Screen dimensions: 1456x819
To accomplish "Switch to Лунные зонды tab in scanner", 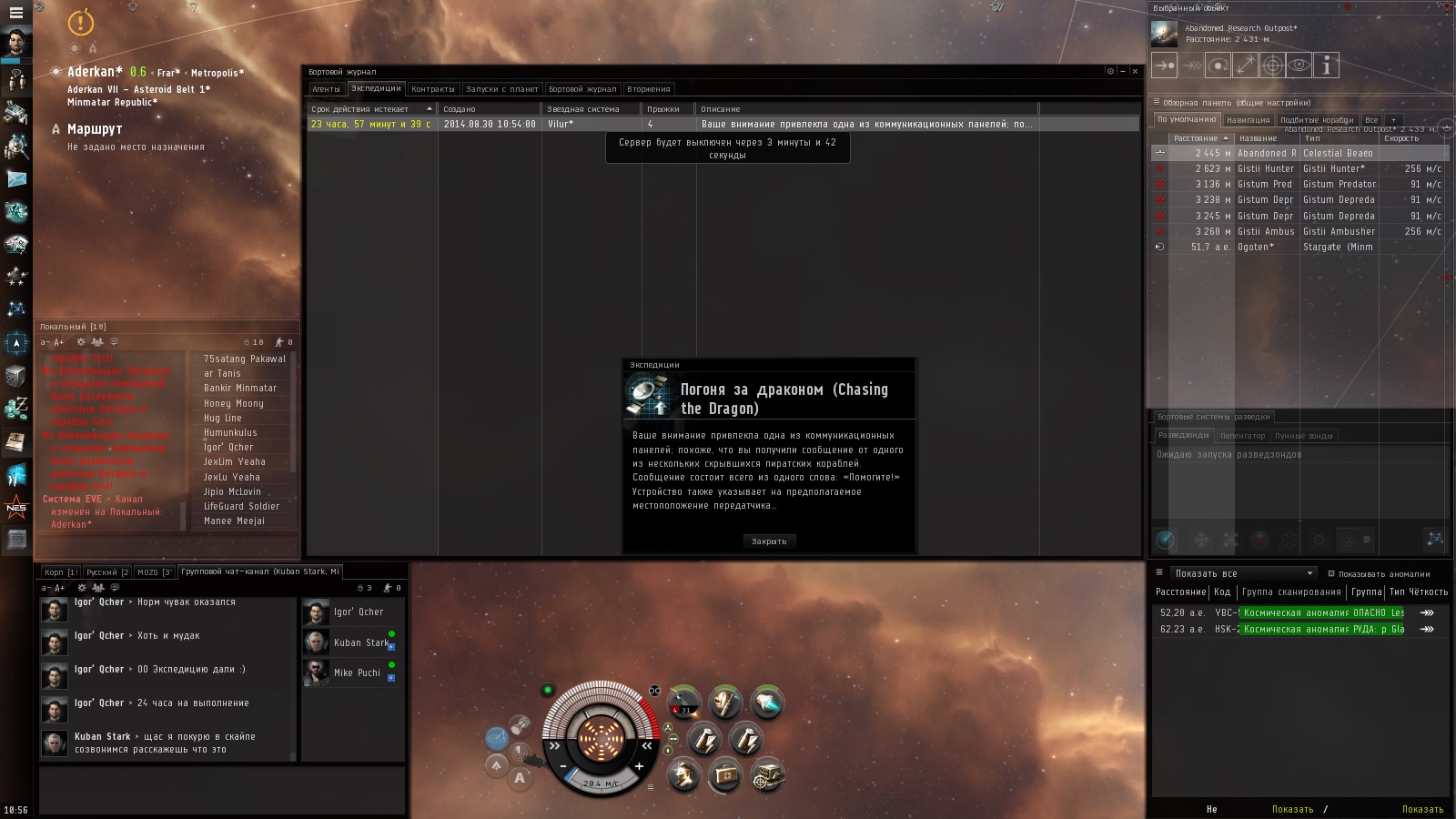I will coord(1303,436).
